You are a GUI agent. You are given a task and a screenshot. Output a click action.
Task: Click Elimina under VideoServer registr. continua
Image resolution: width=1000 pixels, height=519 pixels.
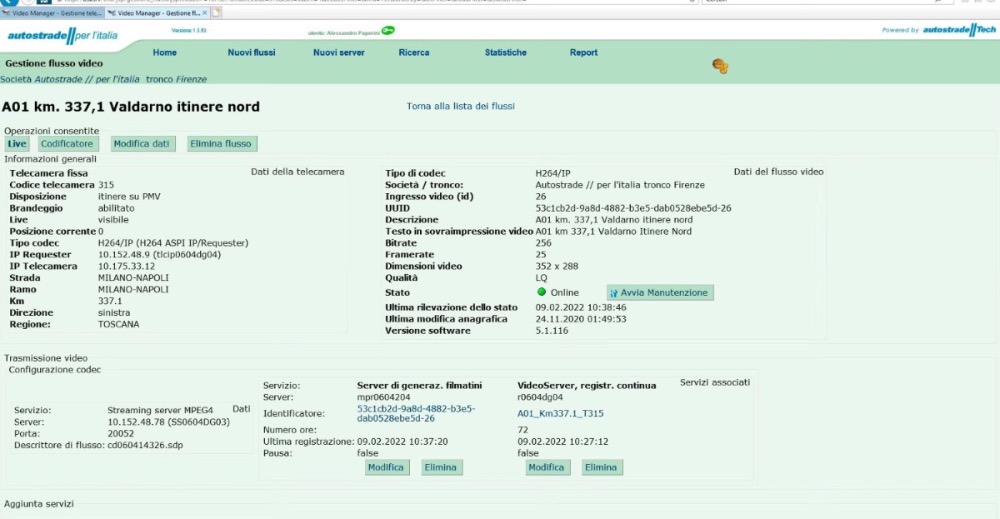click(601, 467)
